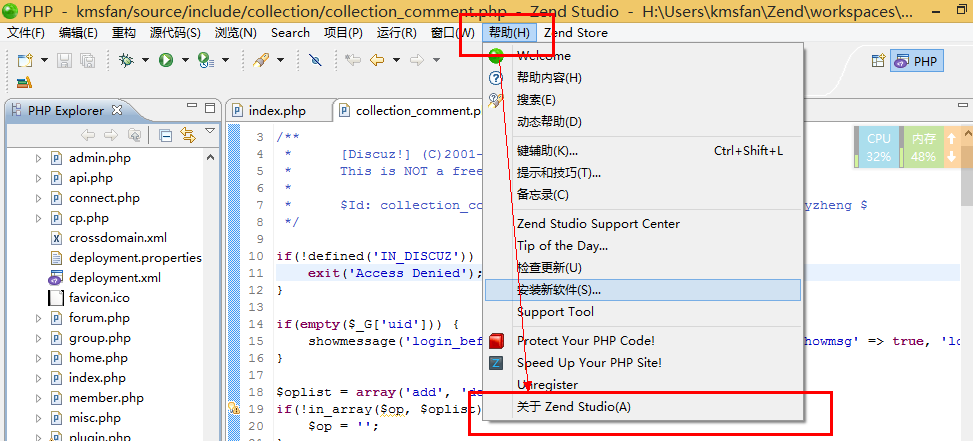973x441 pixels.
Task: Select deployment.properties file
Action: (x=135, y=257)
